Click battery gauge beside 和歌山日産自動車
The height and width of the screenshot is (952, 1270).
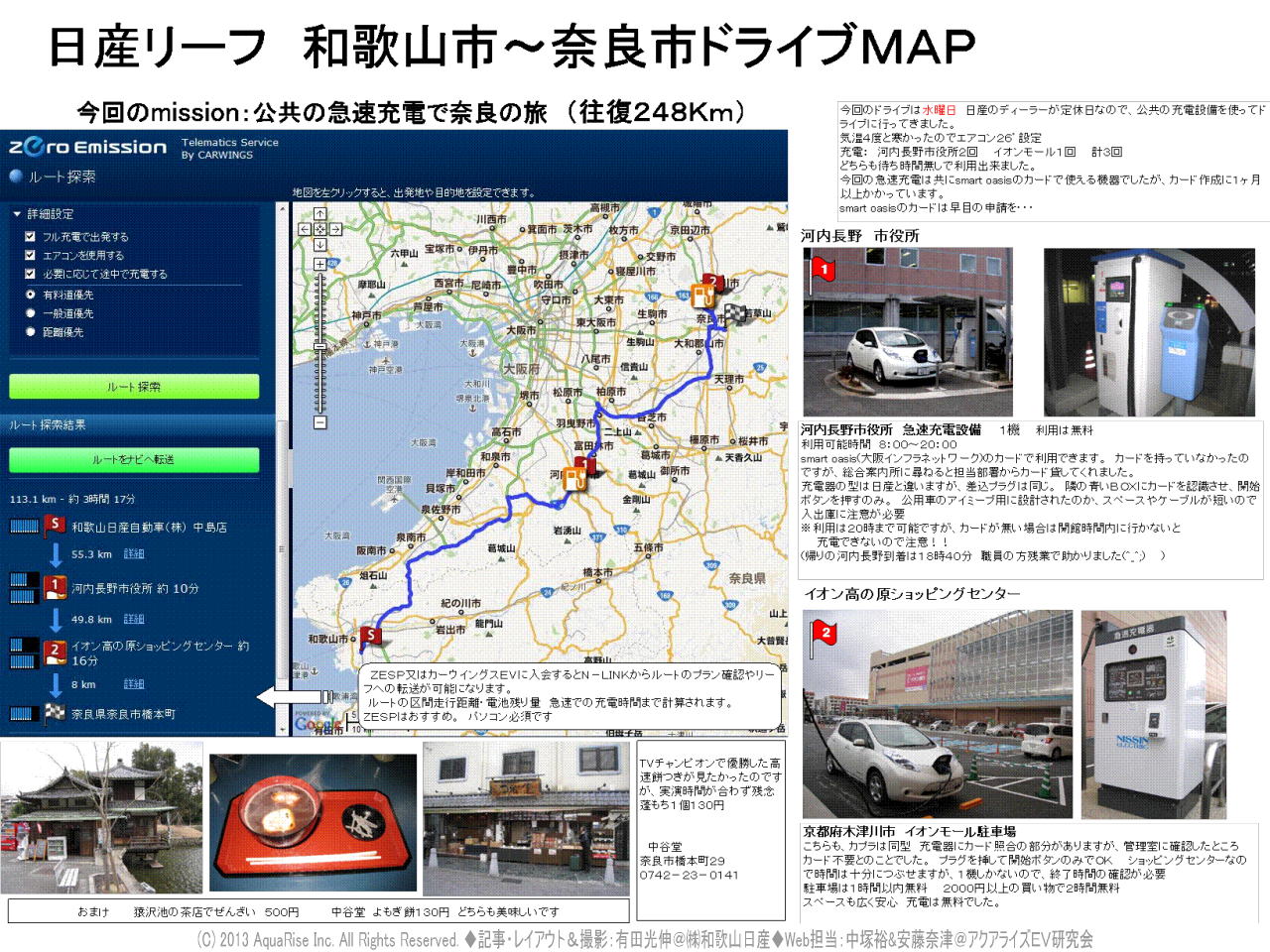(x=24, y=527)
